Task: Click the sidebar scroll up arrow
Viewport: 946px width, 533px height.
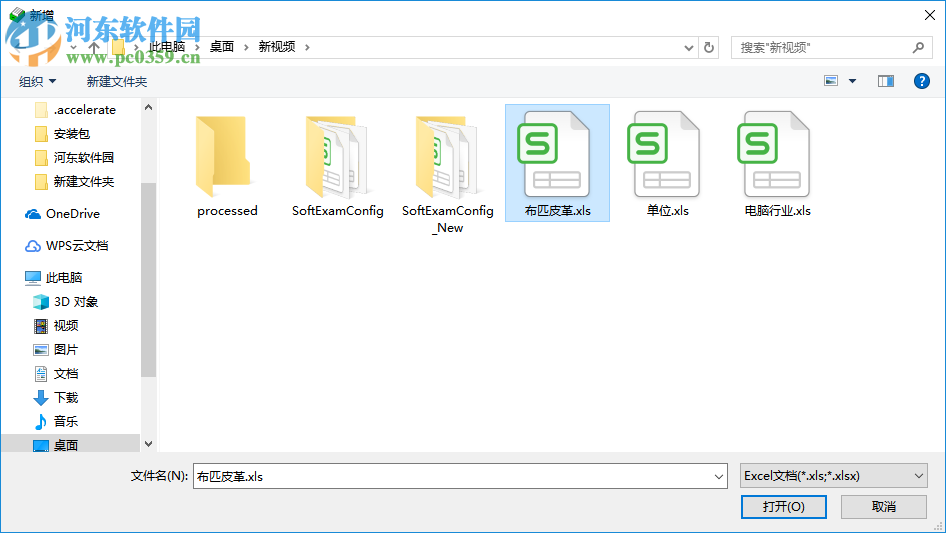Action: 148,107
